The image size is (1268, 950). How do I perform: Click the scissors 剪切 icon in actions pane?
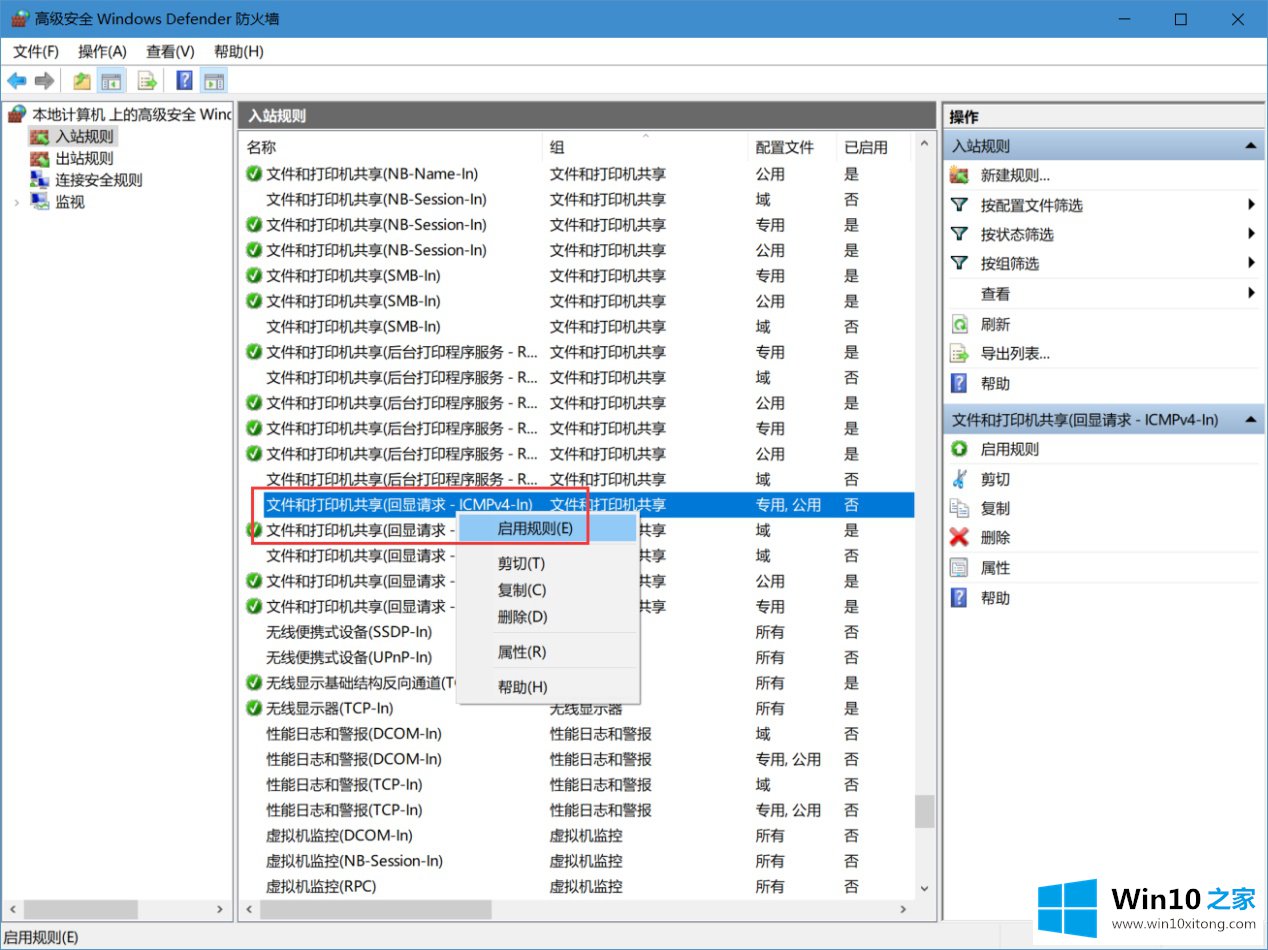coord(960,479)
